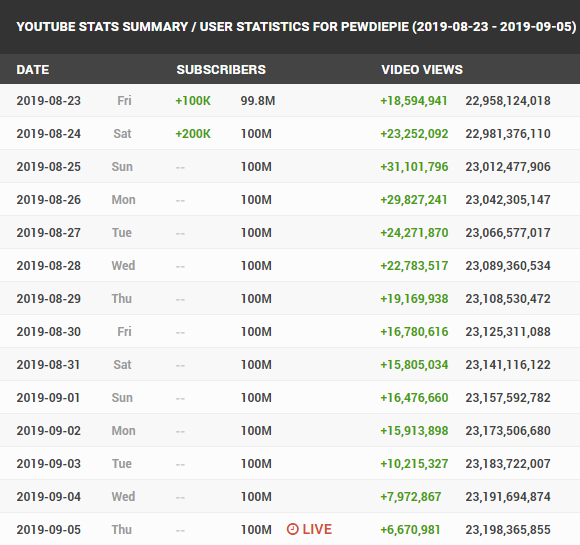Click total views 23,108,530,472
The image size is (580, 545).
coord(508,298)
